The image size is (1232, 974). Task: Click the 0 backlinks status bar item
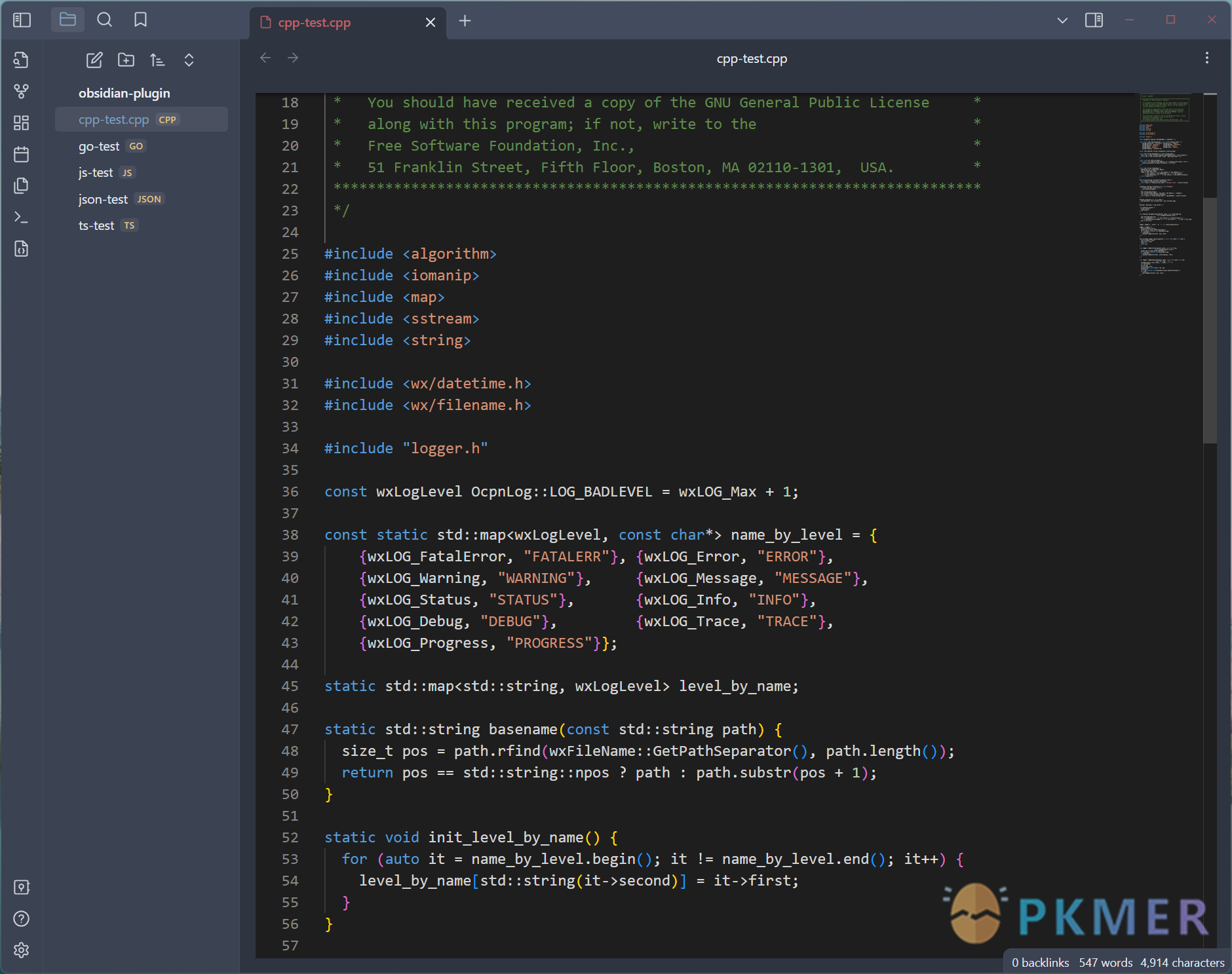point(1041,962)
